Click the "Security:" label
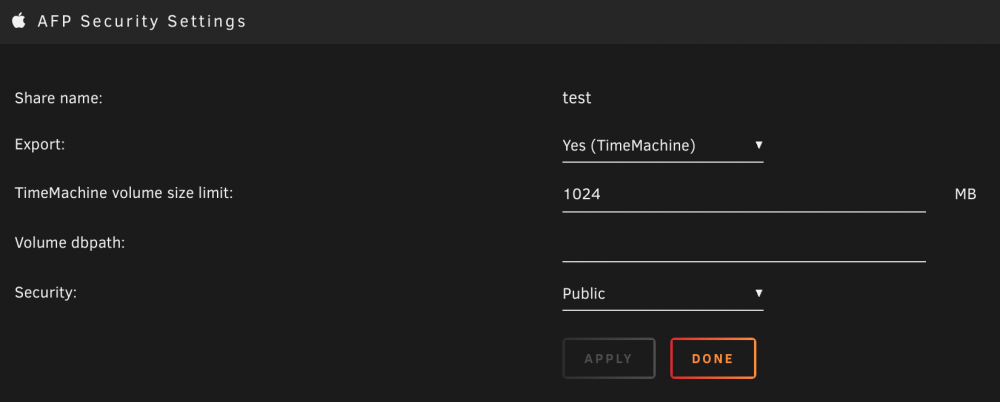This screenshot has height=402, width=1000. pos(45,292)
